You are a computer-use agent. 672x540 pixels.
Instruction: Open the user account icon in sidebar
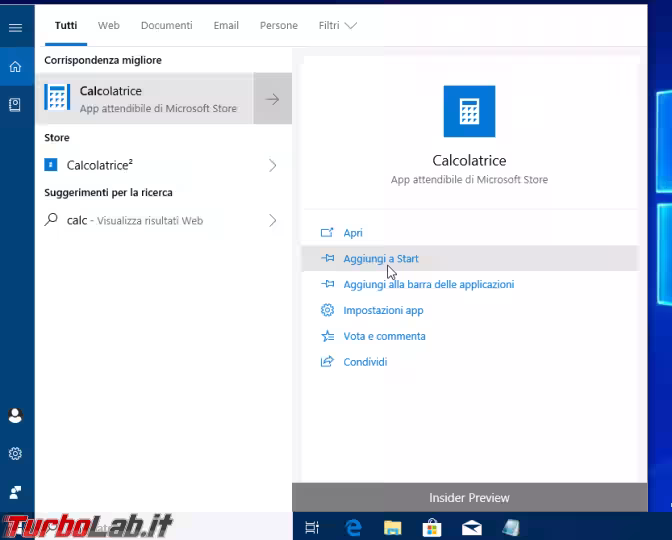pos(15,415)
